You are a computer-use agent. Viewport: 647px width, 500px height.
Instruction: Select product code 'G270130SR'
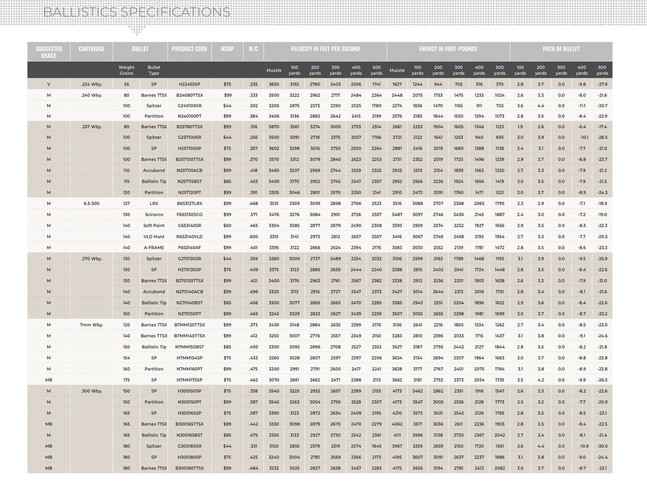point(189,259)
